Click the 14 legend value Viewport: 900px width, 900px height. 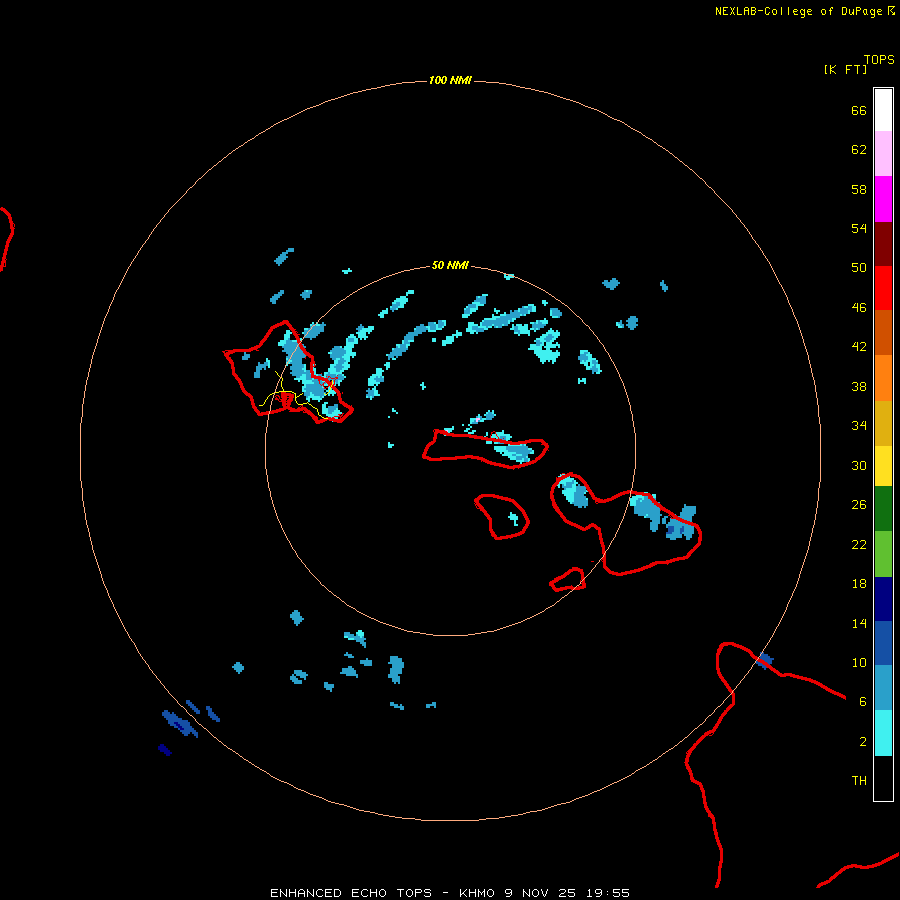click(859, 623)
